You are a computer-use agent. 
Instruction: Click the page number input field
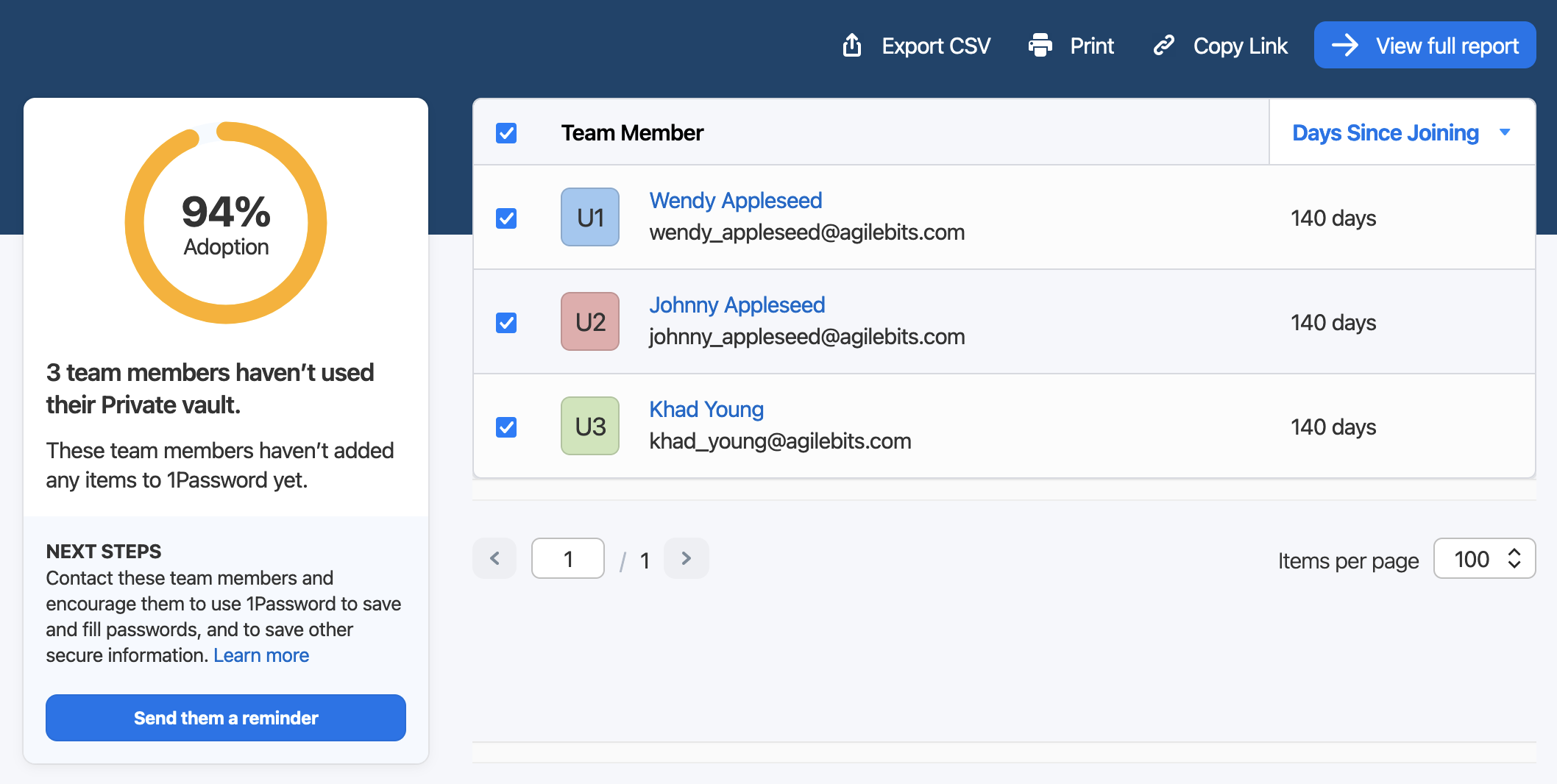(x=567, y=558)
